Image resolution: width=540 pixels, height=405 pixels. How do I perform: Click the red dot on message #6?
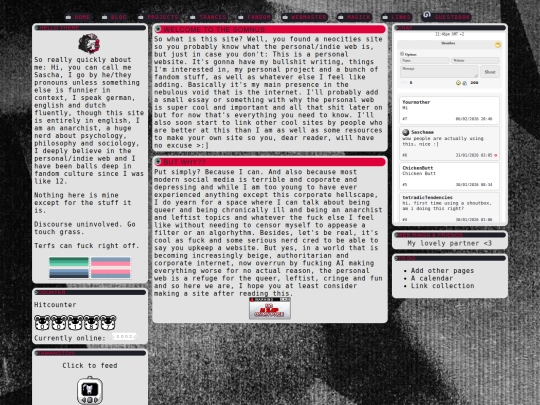496,155
